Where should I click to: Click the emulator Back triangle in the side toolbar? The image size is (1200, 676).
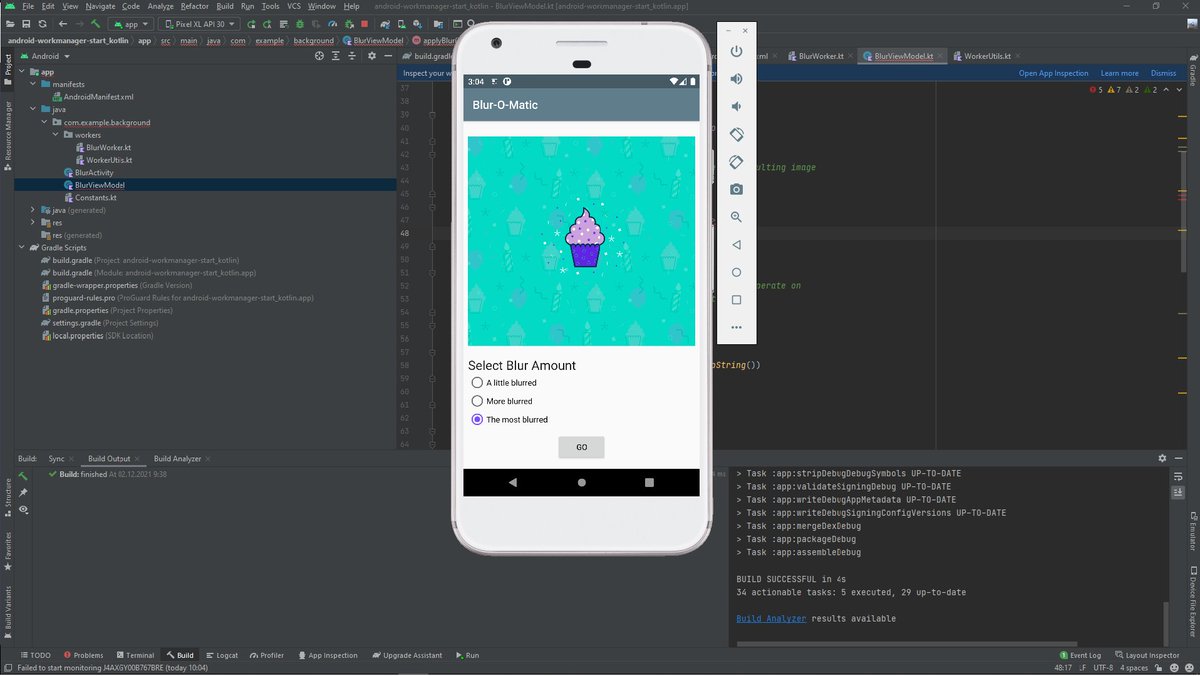(x=736, y=244)
